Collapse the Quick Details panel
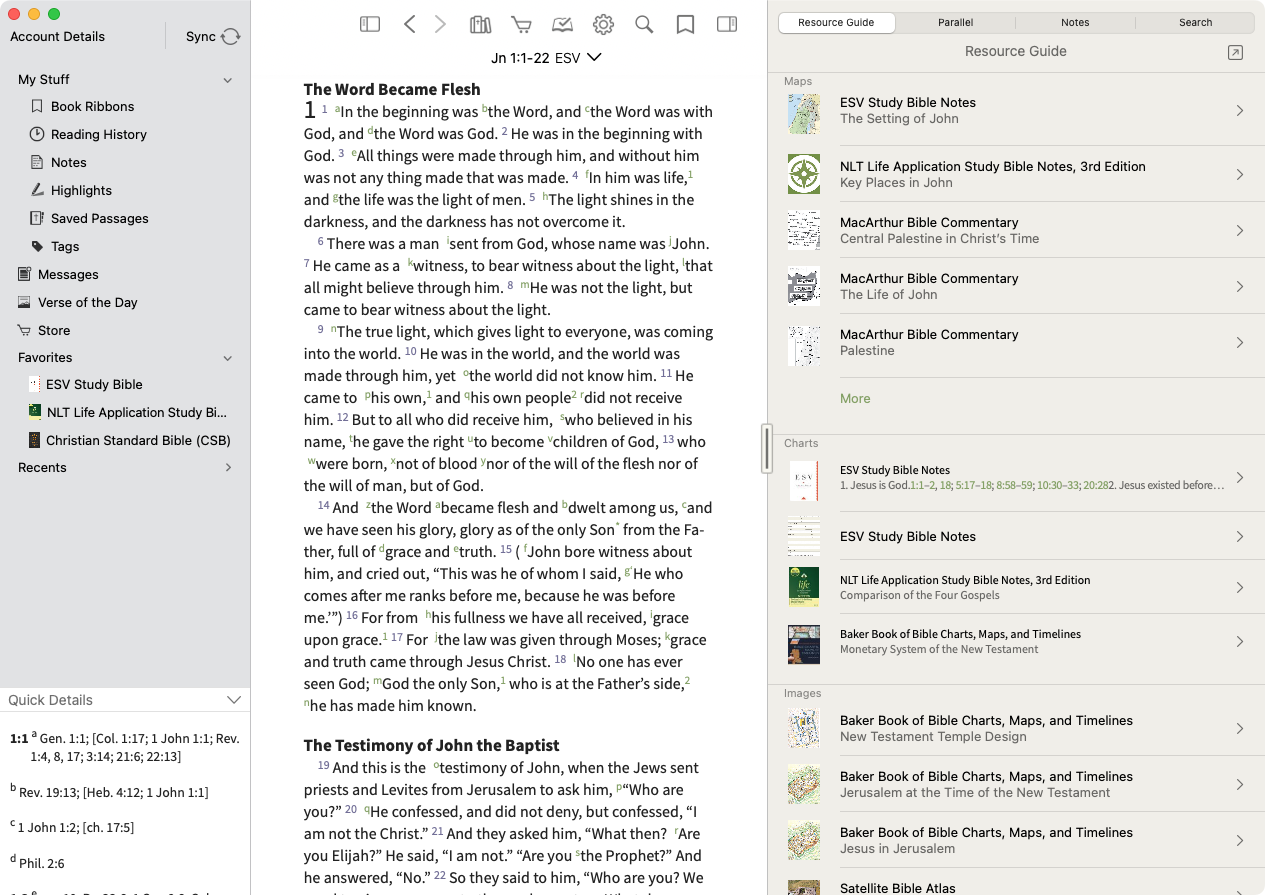 [x=234, y=700]
